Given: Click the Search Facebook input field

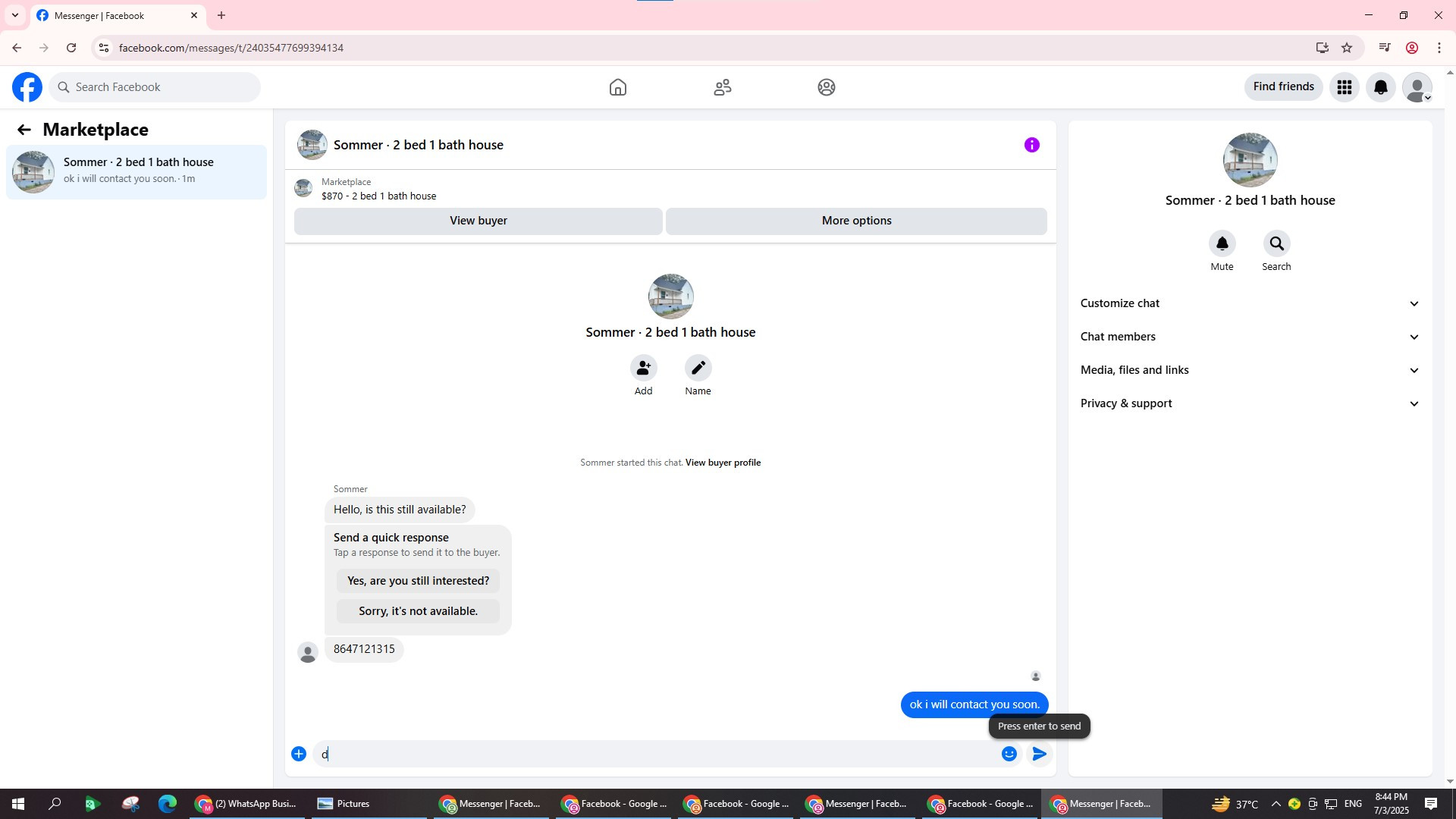Looking at the screenshot, I should point(155,87).
